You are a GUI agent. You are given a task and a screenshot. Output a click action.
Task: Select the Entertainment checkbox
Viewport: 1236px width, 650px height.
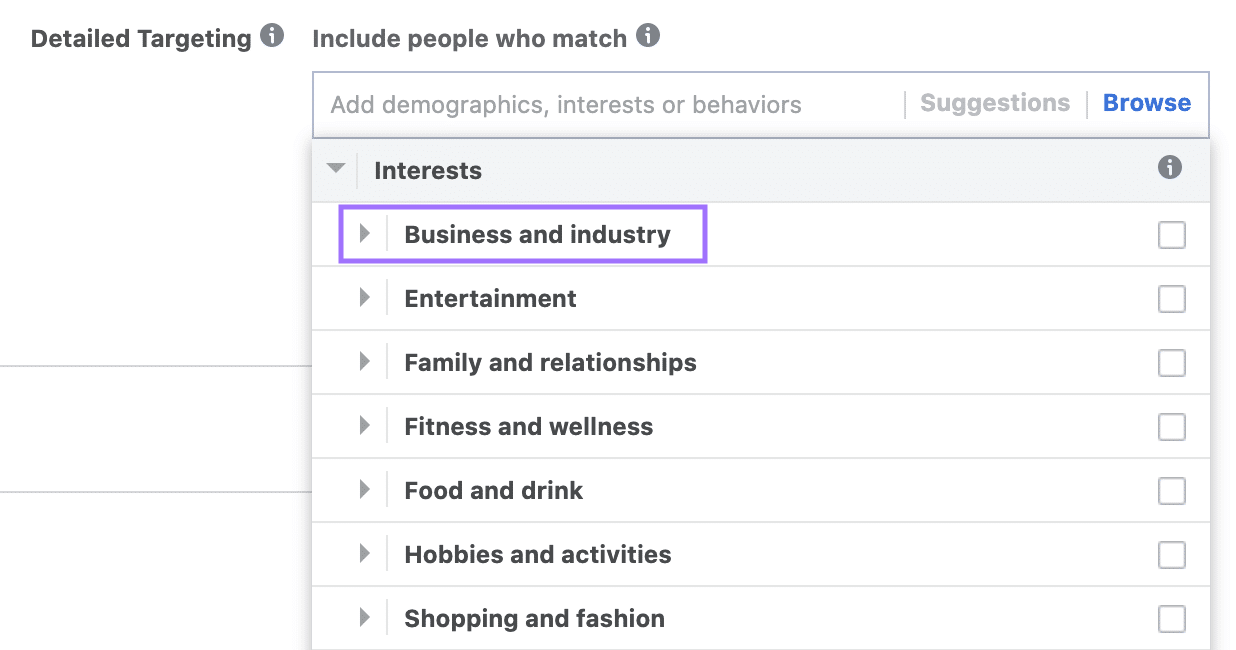tap(1171, 298)
